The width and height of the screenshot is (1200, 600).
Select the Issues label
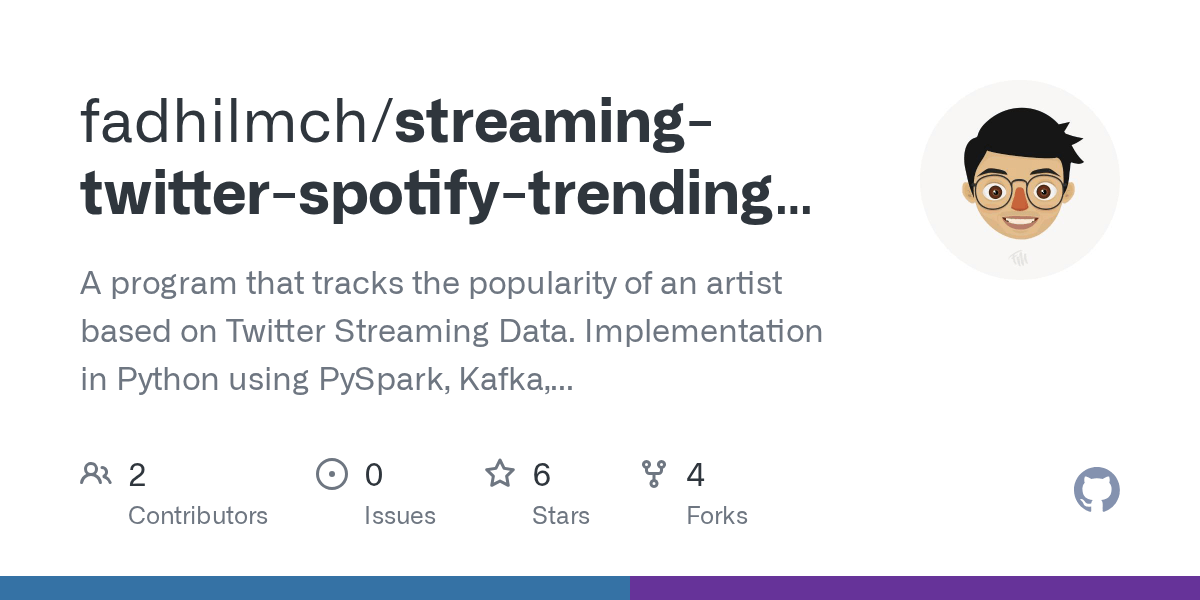[400, 516]
